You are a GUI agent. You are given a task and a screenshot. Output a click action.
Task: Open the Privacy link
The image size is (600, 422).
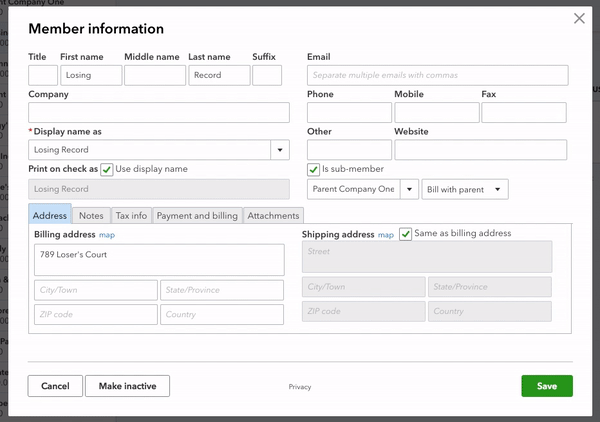(x=300, y=387)
